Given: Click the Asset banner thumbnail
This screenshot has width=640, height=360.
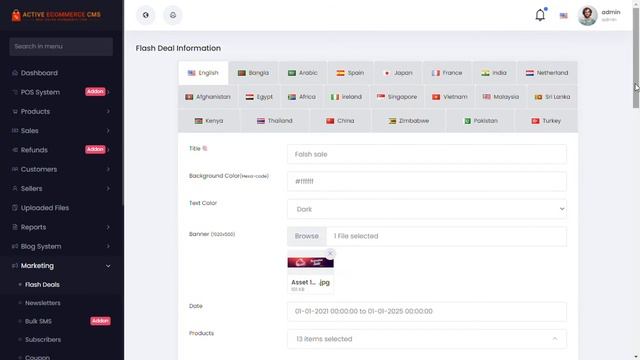Looking at the screenshot, I should 311,262.
